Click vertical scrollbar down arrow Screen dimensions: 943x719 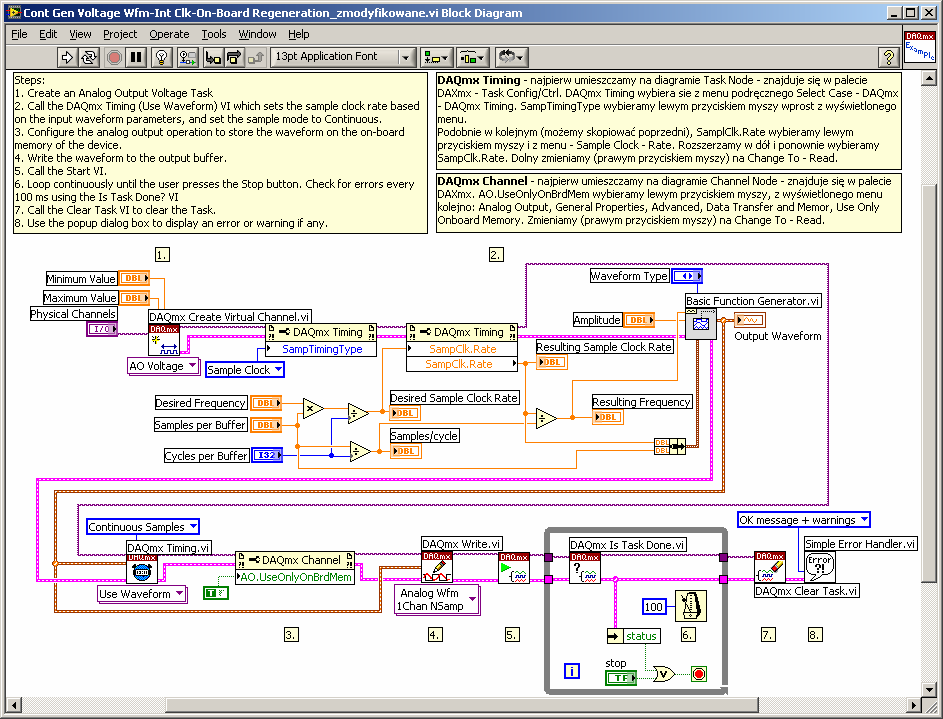coord(929,690)
